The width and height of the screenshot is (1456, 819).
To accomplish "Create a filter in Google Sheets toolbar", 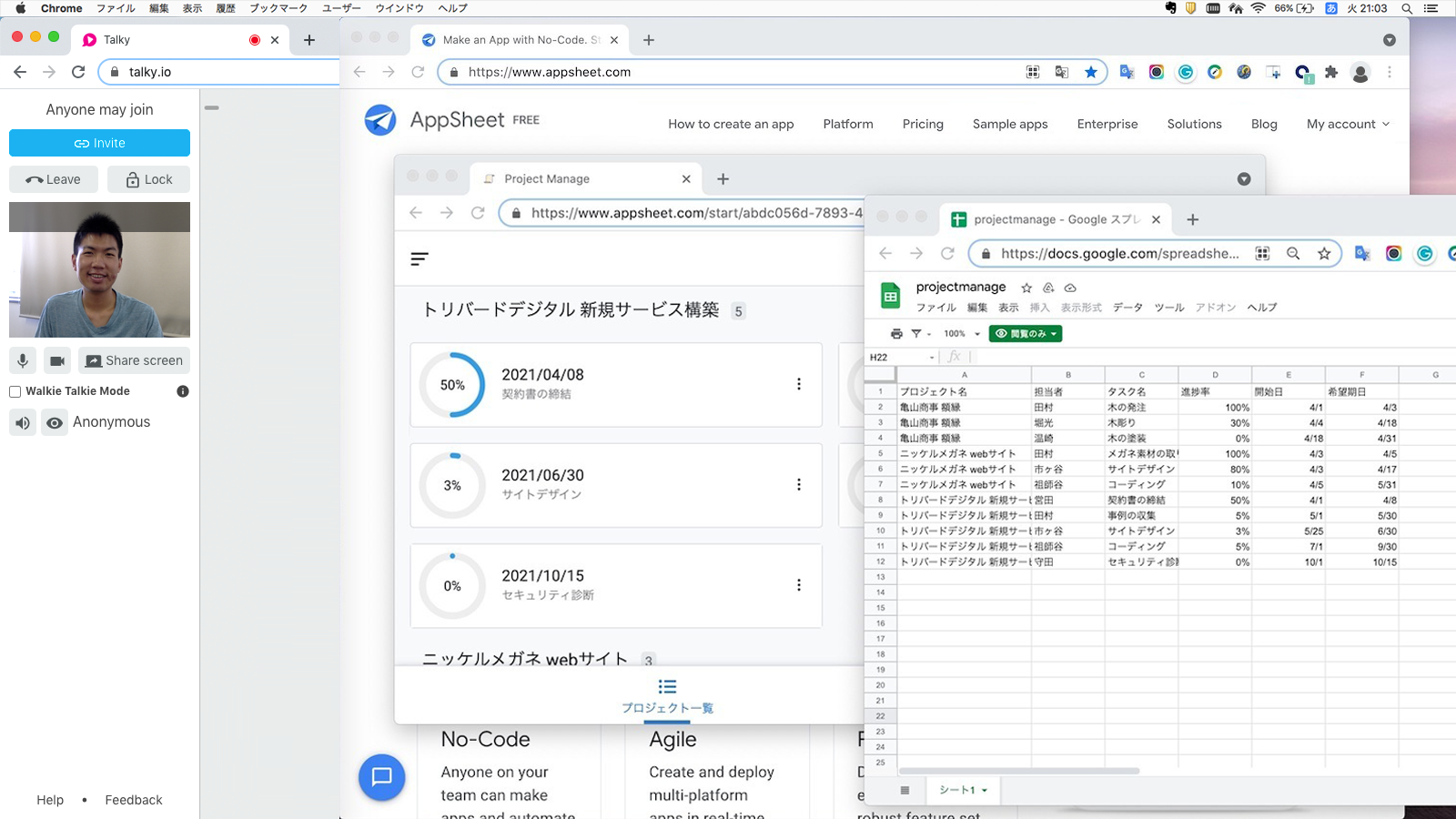I will 916,333.
